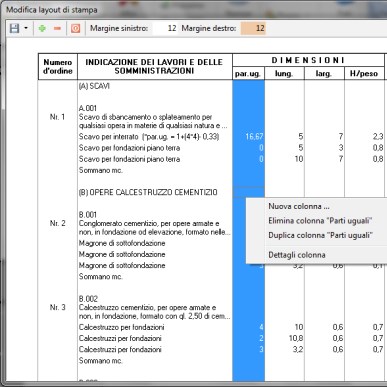The width and height of the screenshot is (387, 387).
Task: Click the larg. column header
Action: tap(324, 73)
